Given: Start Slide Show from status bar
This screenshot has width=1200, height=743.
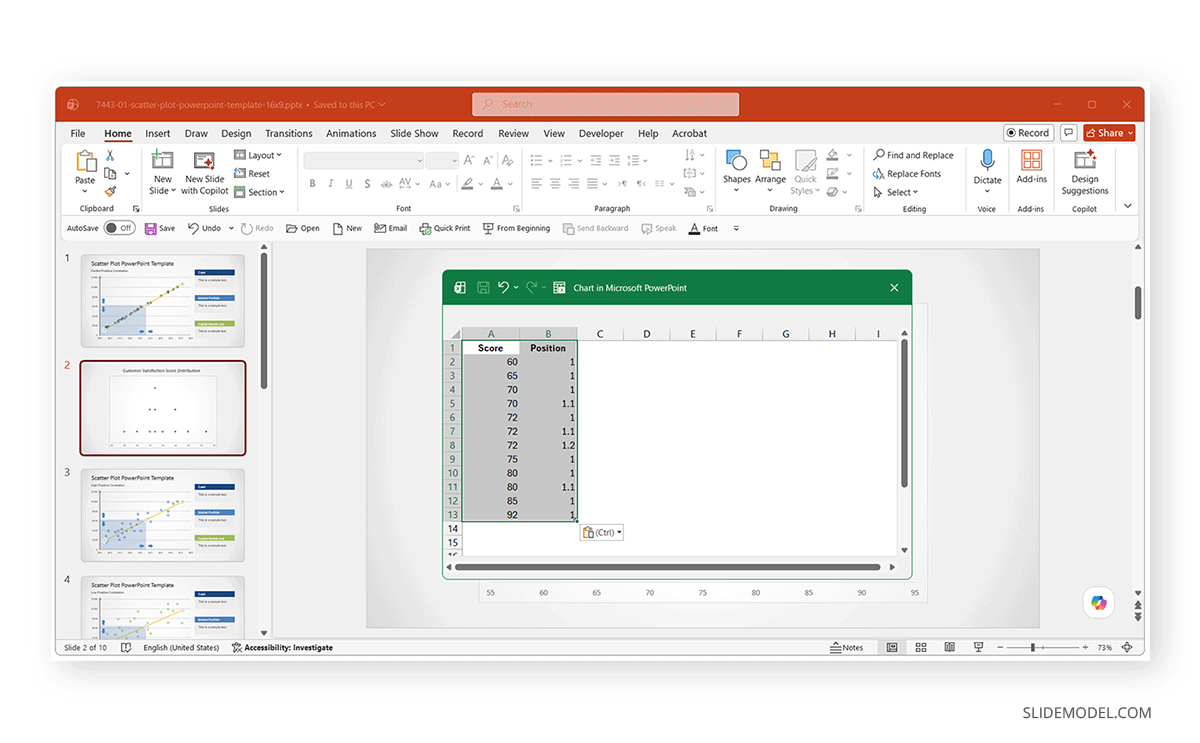Looking at the screenshot, I should coord(979,647).
